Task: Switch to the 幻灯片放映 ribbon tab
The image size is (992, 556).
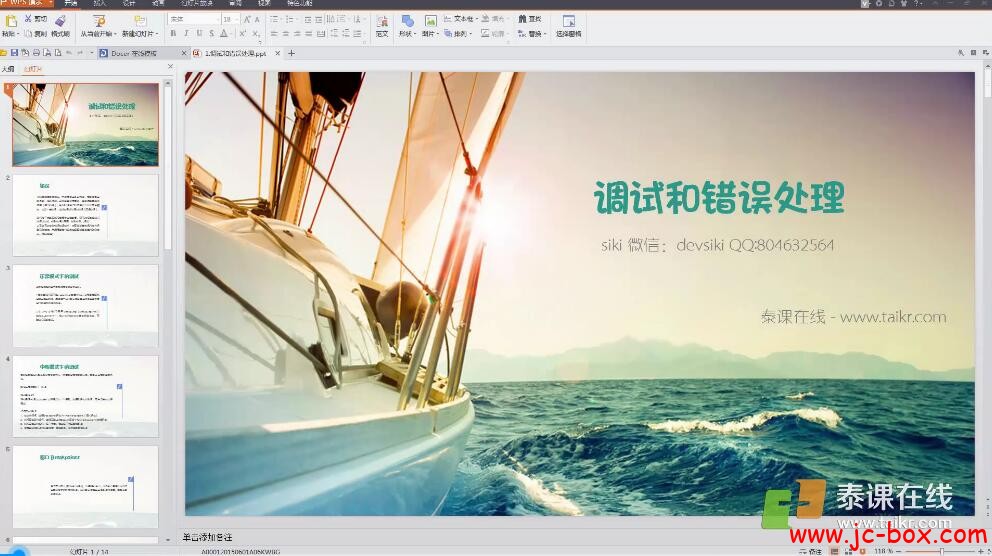Action: [197, 3]
